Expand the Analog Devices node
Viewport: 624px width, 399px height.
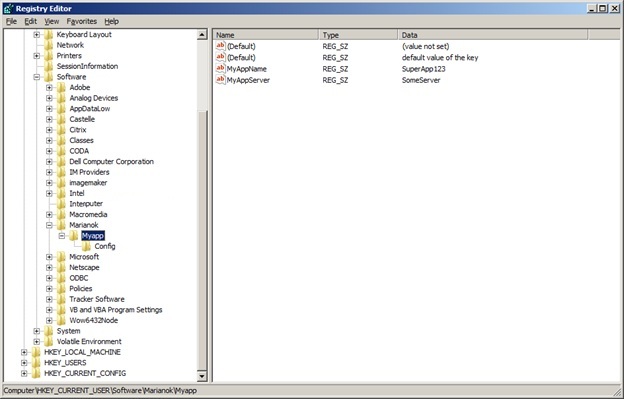tap(49, 98)
